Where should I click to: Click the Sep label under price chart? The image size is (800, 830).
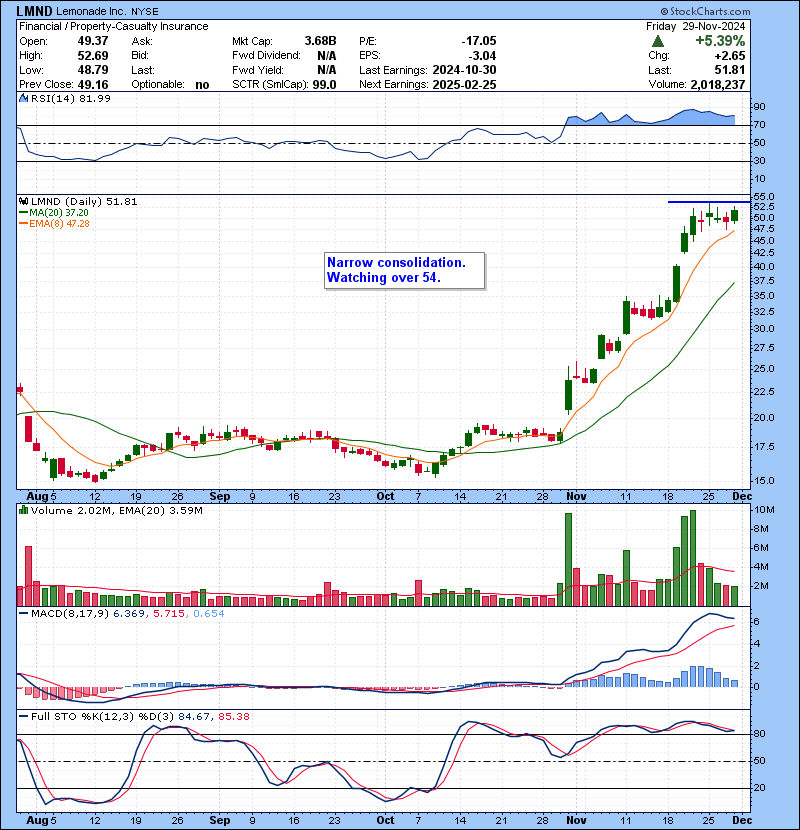(x=220, y=497)
